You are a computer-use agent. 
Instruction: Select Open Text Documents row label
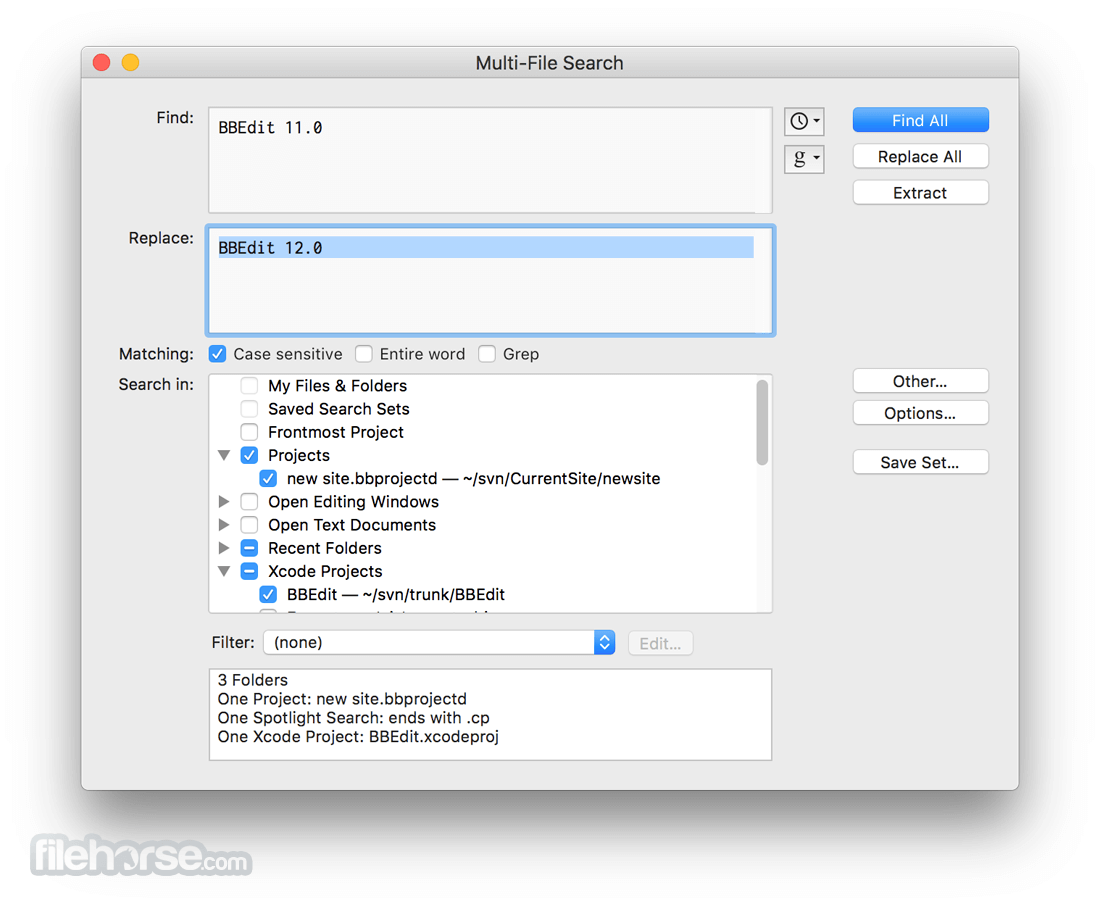(x=352, y=525)
